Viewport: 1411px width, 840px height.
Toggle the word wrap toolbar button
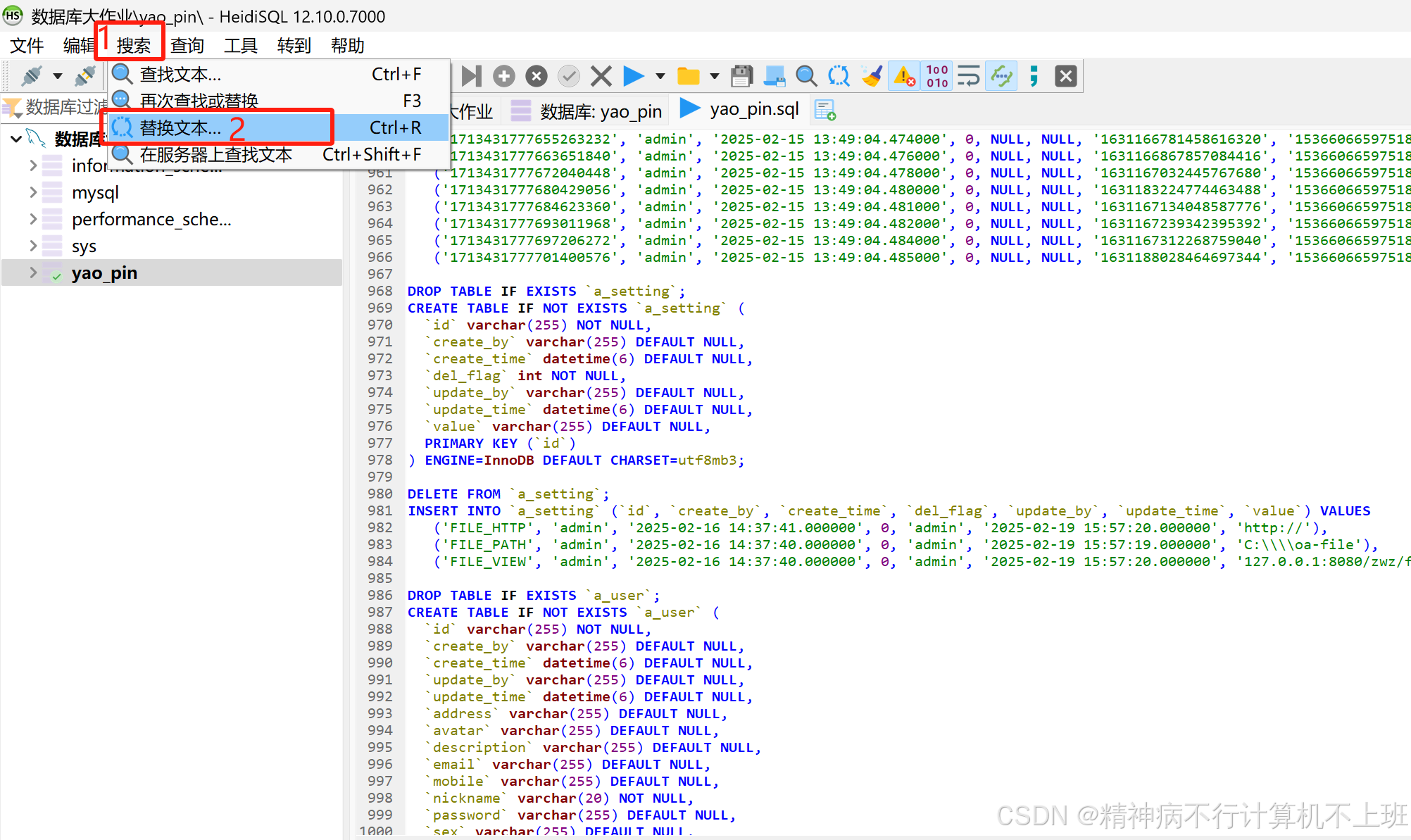point(969,76)
